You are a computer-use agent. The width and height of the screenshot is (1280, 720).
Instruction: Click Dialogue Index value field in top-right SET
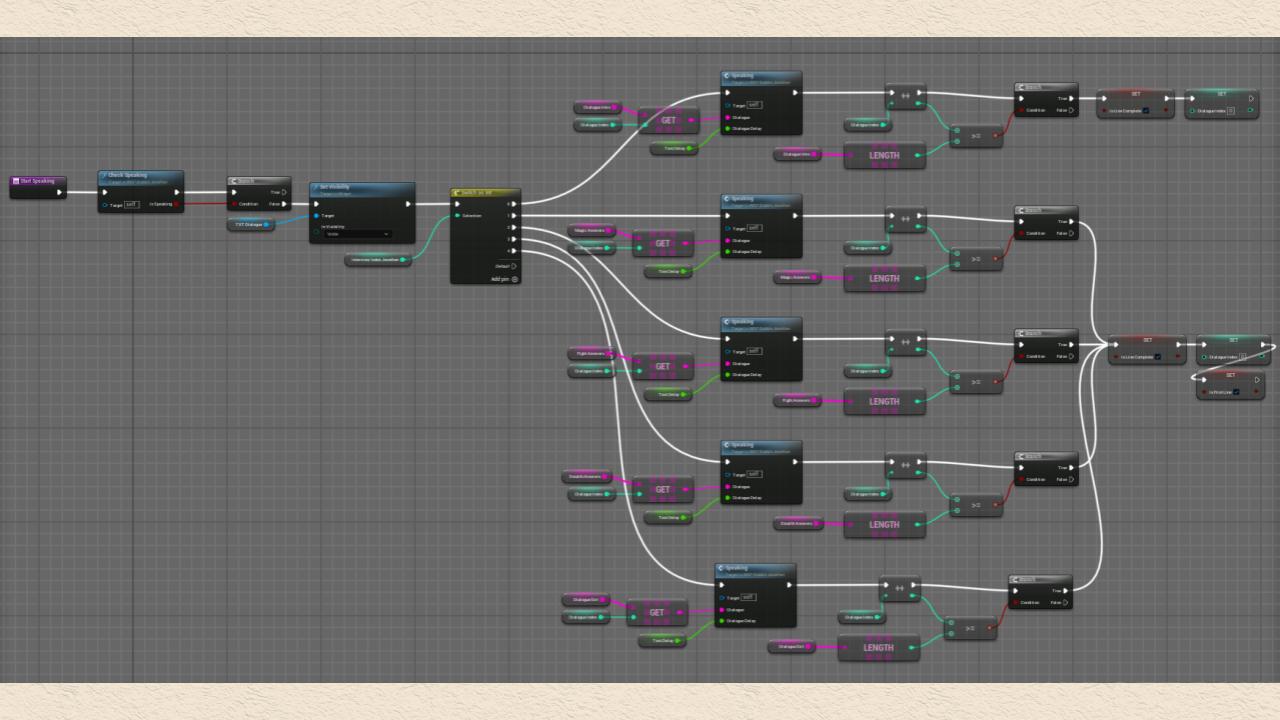1230,111
